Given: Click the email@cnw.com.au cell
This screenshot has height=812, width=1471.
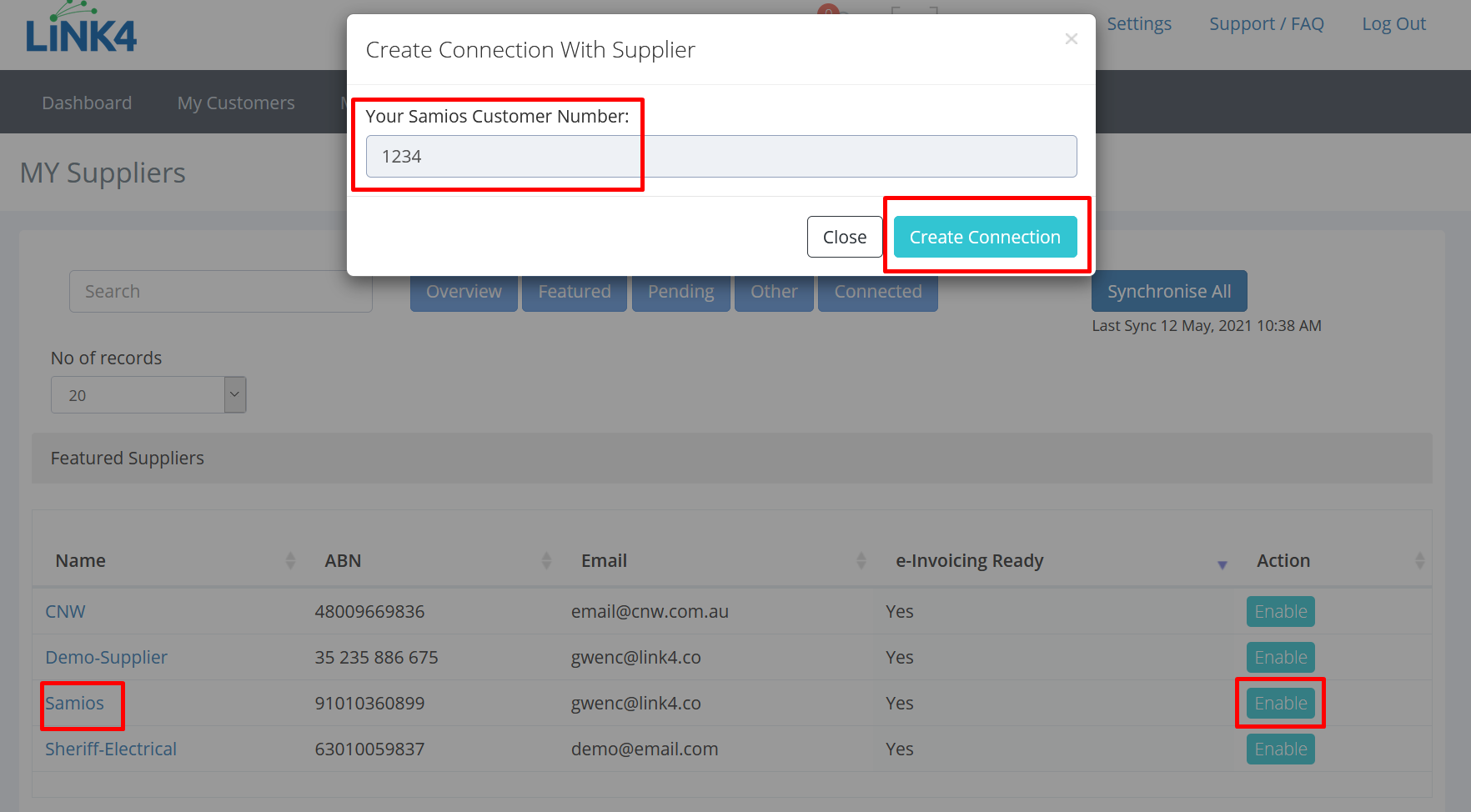Looking at the screenshot, I should pos(650,612).
